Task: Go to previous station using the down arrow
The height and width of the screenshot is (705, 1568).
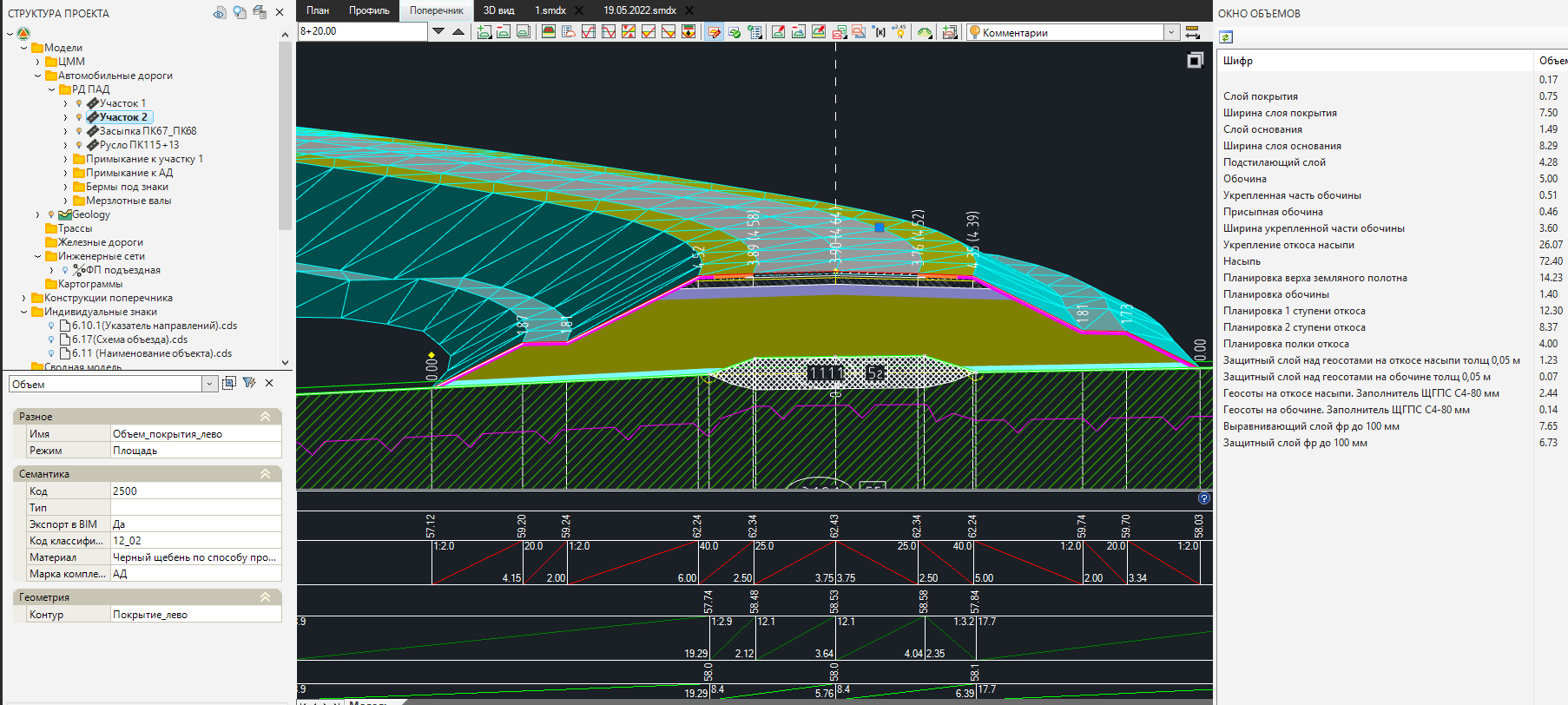Action: [x=438, y=32]
